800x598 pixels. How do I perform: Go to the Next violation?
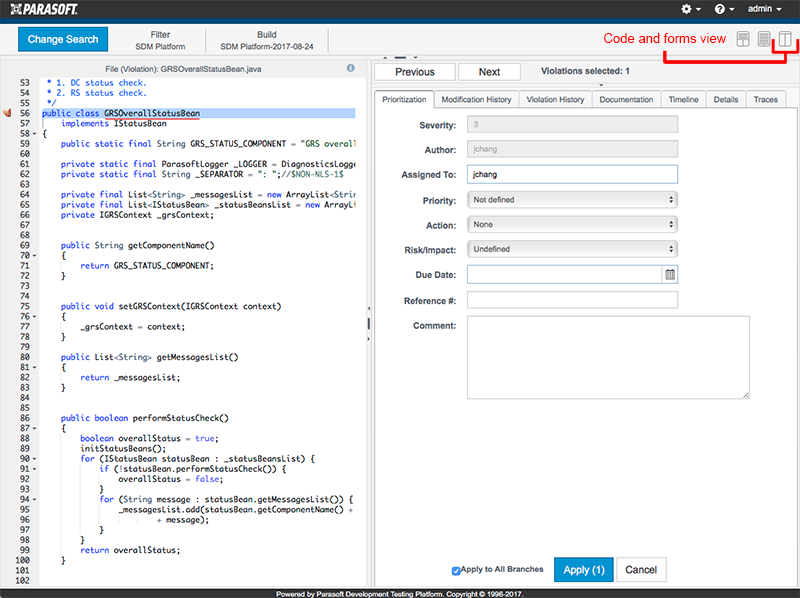coord(489,72)
